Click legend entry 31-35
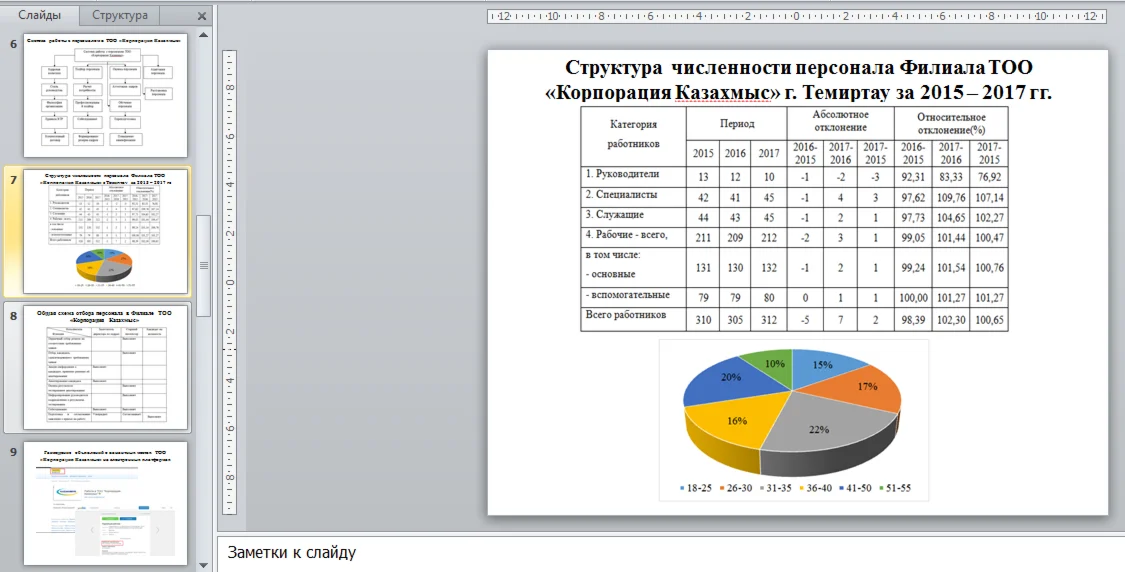The height and width of the screenshot is (572, 1125). pyautogui.click(x=775, y=488)
